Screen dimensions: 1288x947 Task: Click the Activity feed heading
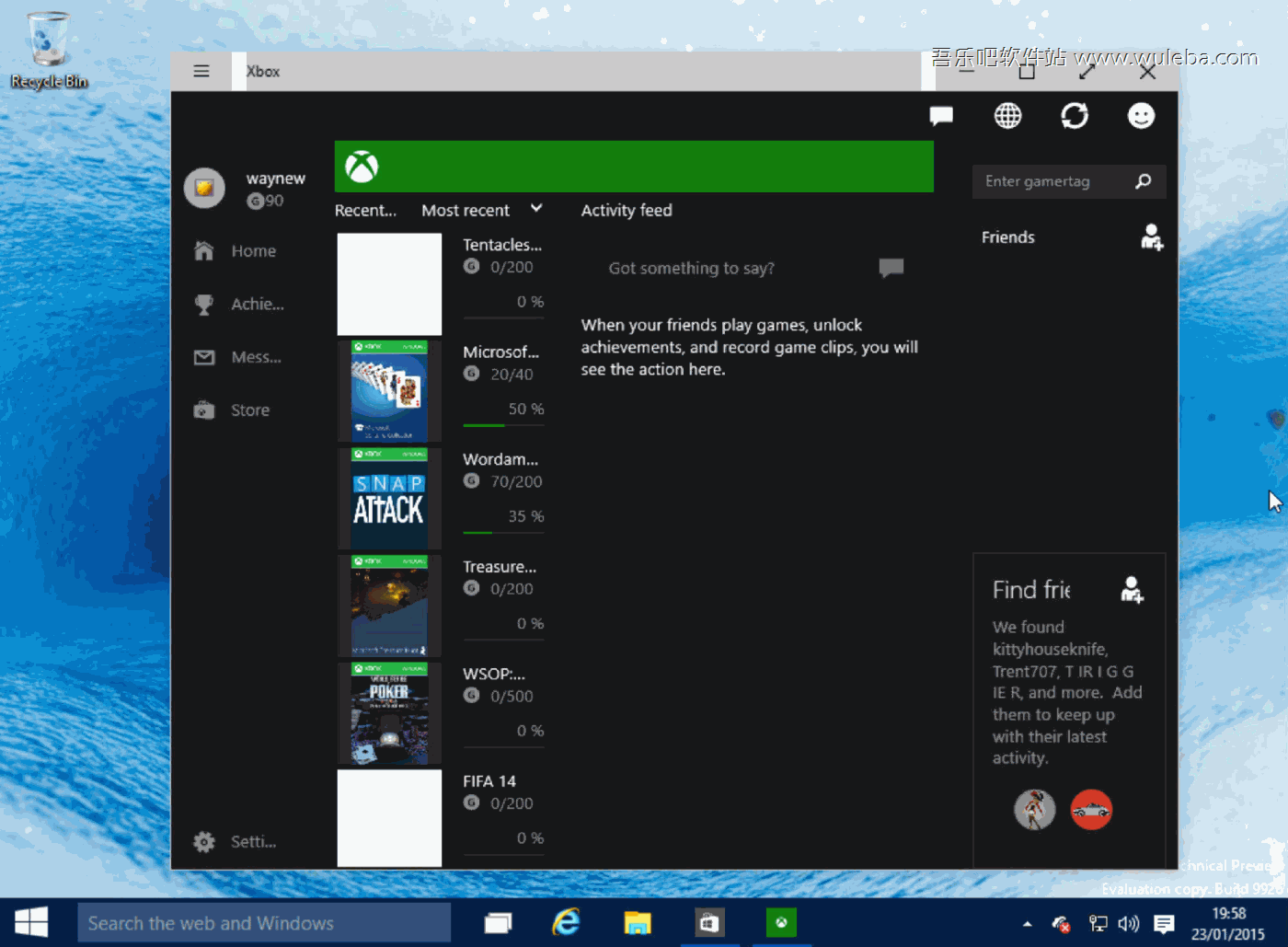[627, 211]
